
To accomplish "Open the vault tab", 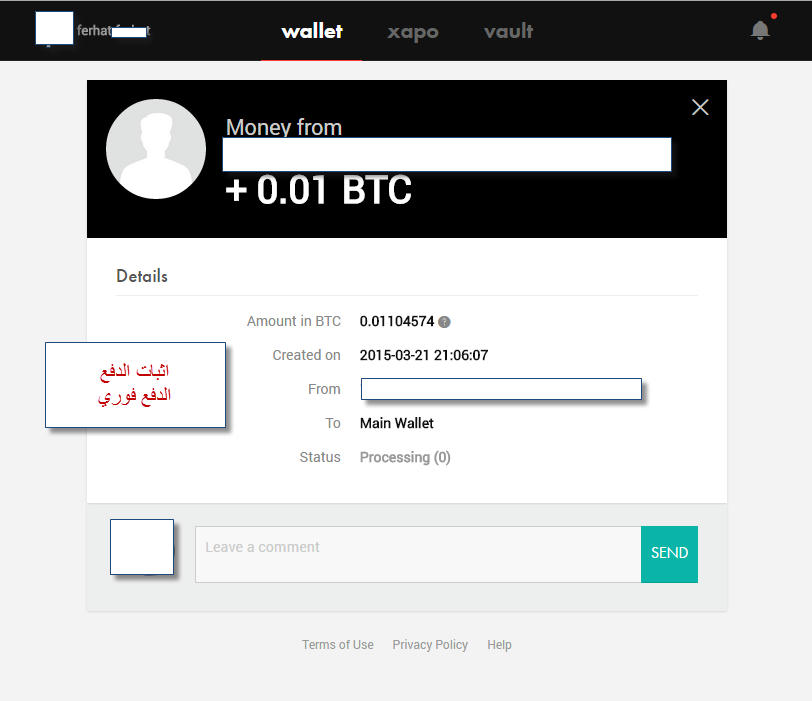I will click(x=508, y=31).
